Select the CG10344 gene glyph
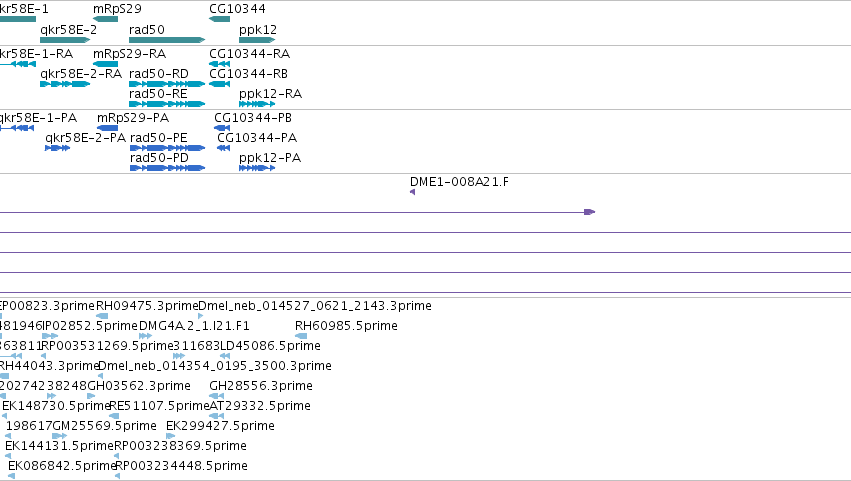 click(219, 19)
